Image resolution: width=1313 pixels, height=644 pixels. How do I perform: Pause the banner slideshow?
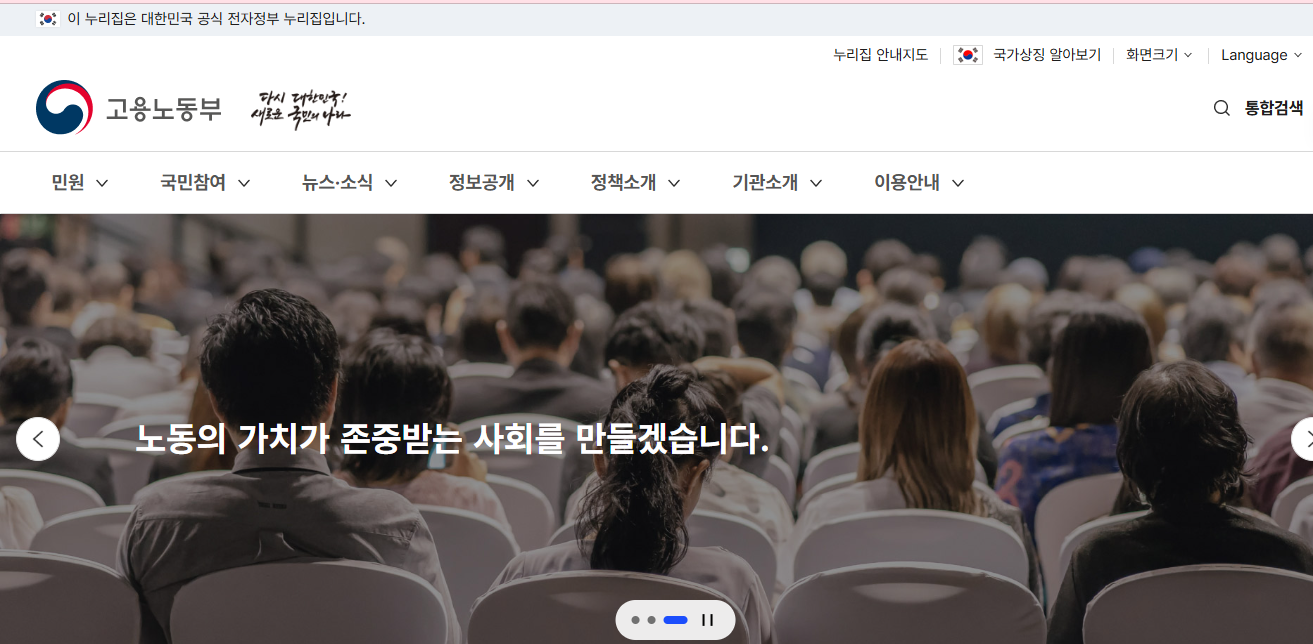click(x=708, y=620)
